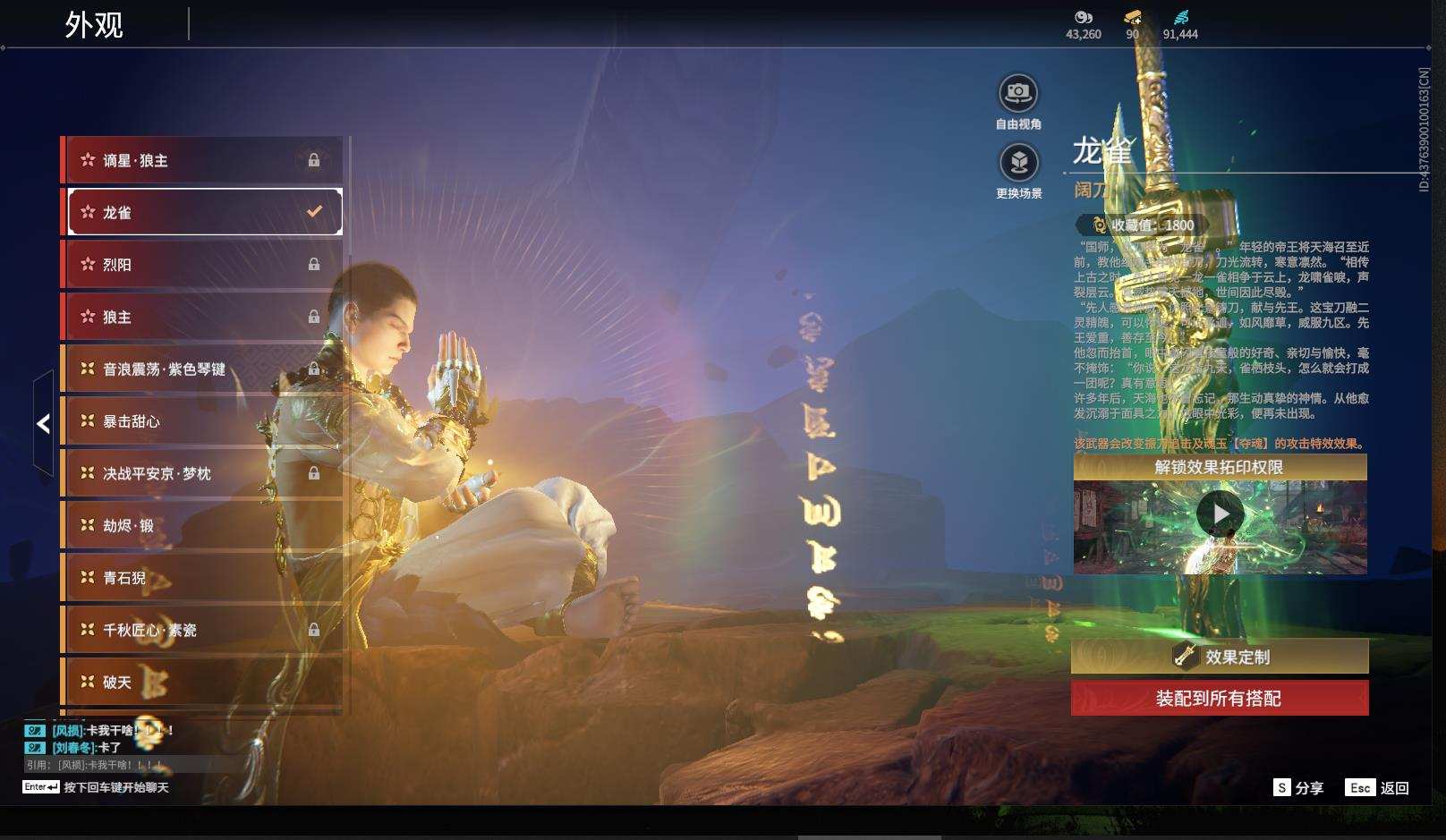Image resolution: width=1446 pixels, height=840 pixels.
Task: Select the 决战平安京·梦枕 skin
Action: click(202, 473)
